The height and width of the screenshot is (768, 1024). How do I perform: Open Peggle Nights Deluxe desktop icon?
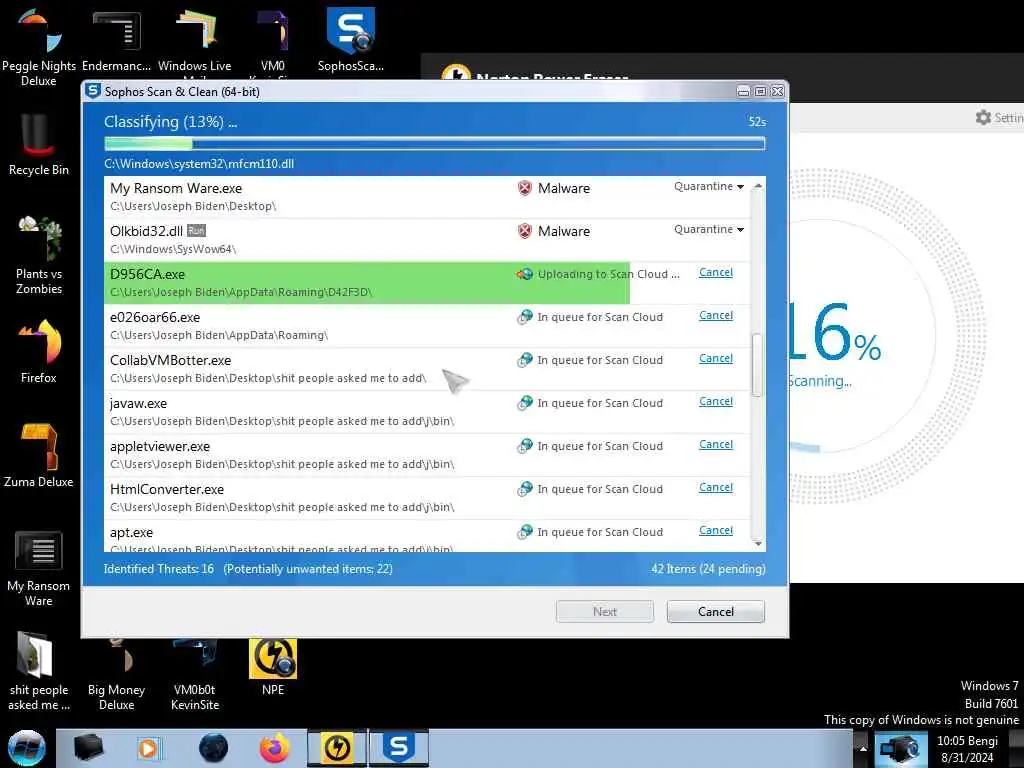pyautogui.click(x=39, y=47)
